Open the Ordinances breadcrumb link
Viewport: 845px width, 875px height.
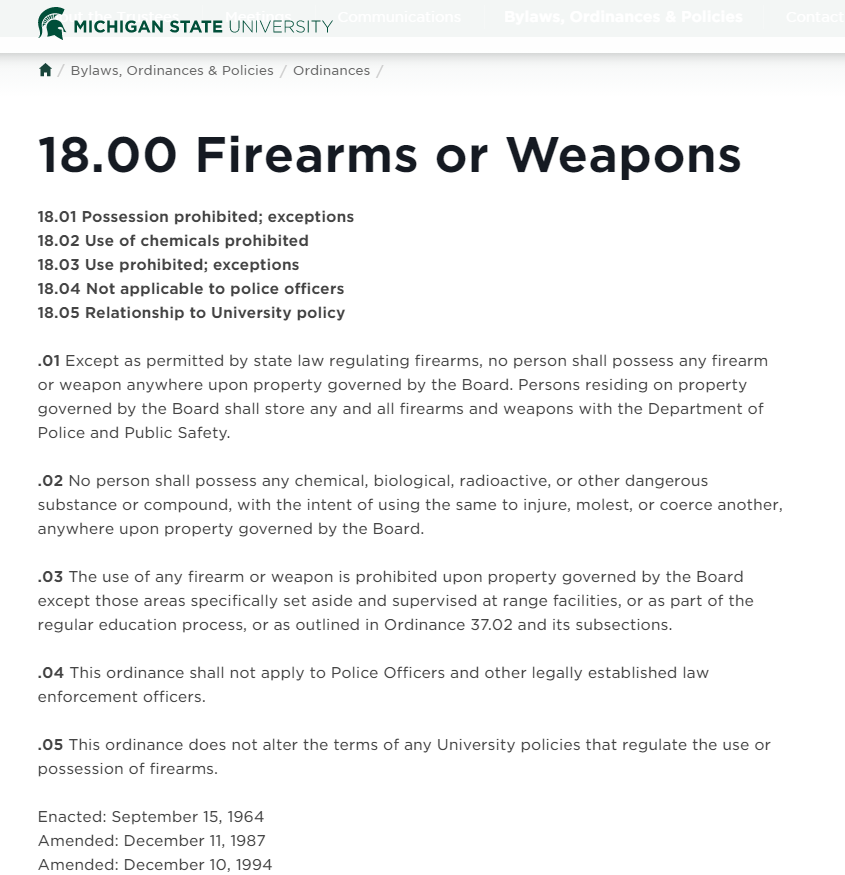(x=331, y=70)
